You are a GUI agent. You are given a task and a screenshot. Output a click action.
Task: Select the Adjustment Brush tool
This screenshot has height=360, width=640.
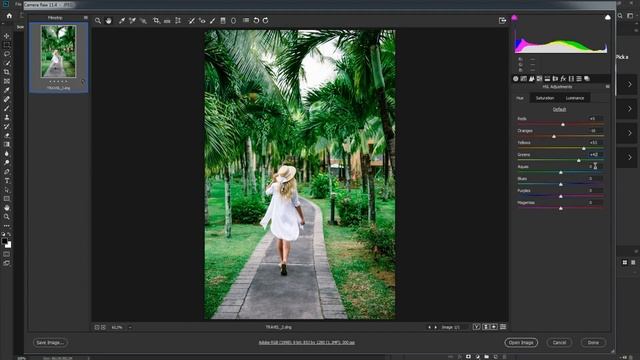(x=213, y=20)
